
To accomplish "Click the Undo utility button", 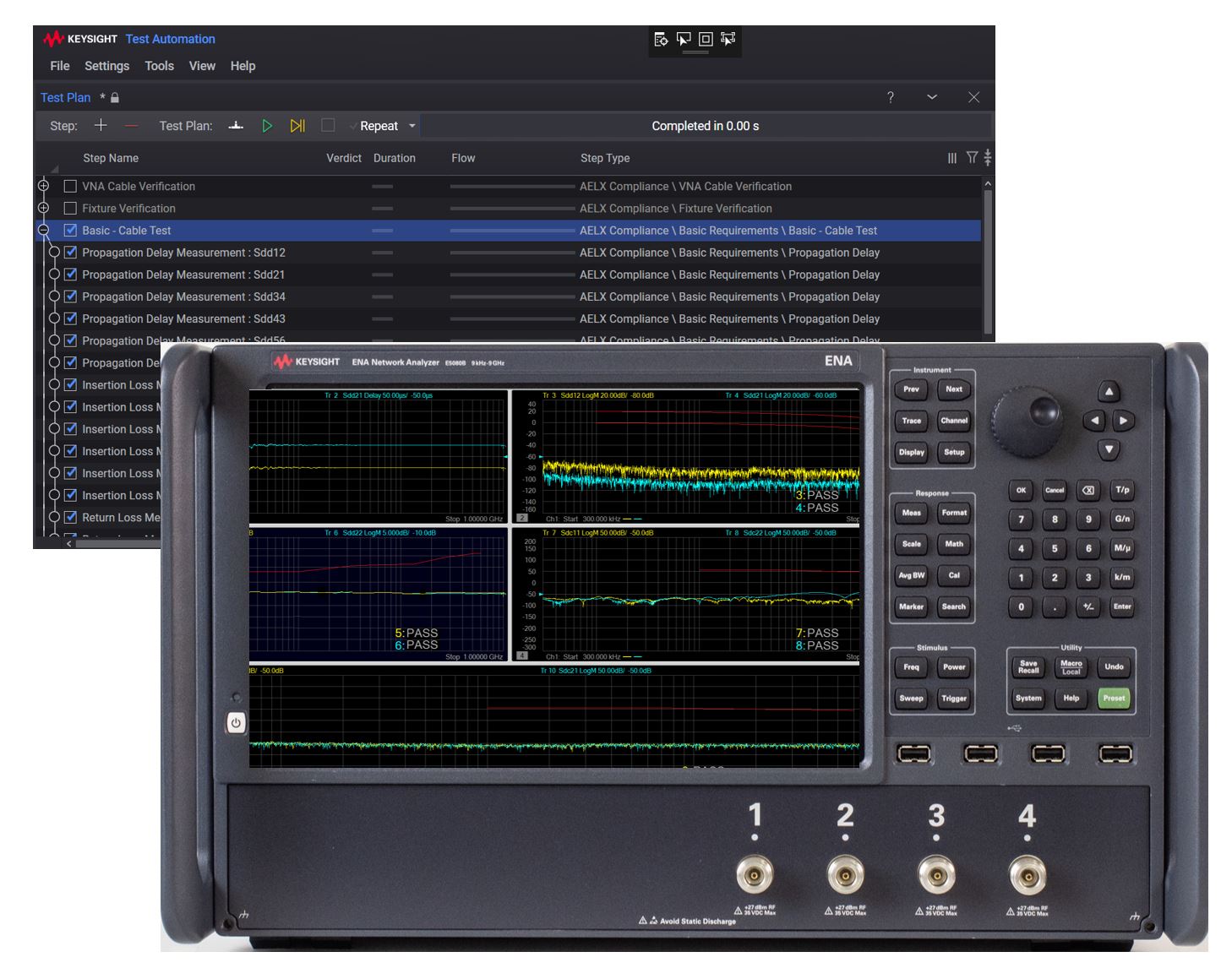I will [x=1114, y=666].
